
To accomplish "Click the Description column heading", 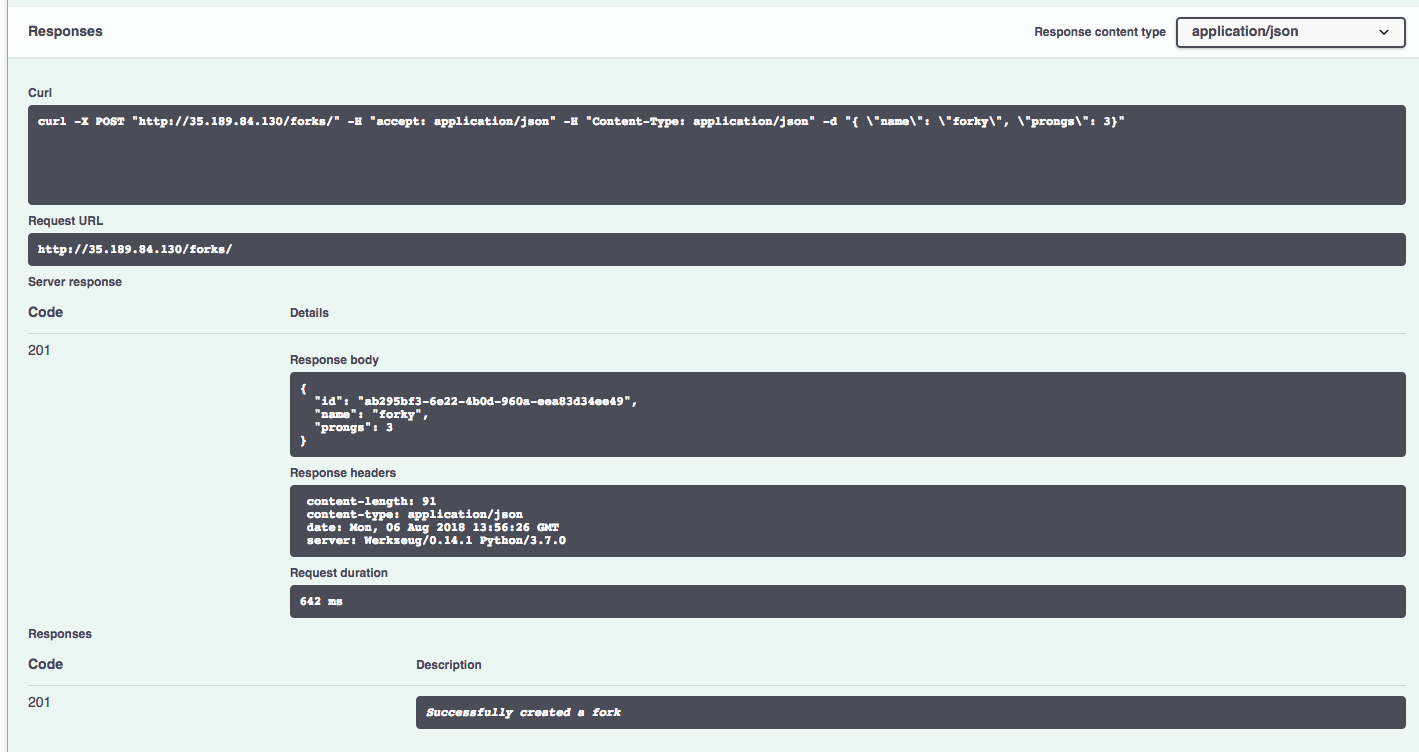I will click(x=448, y=664).
